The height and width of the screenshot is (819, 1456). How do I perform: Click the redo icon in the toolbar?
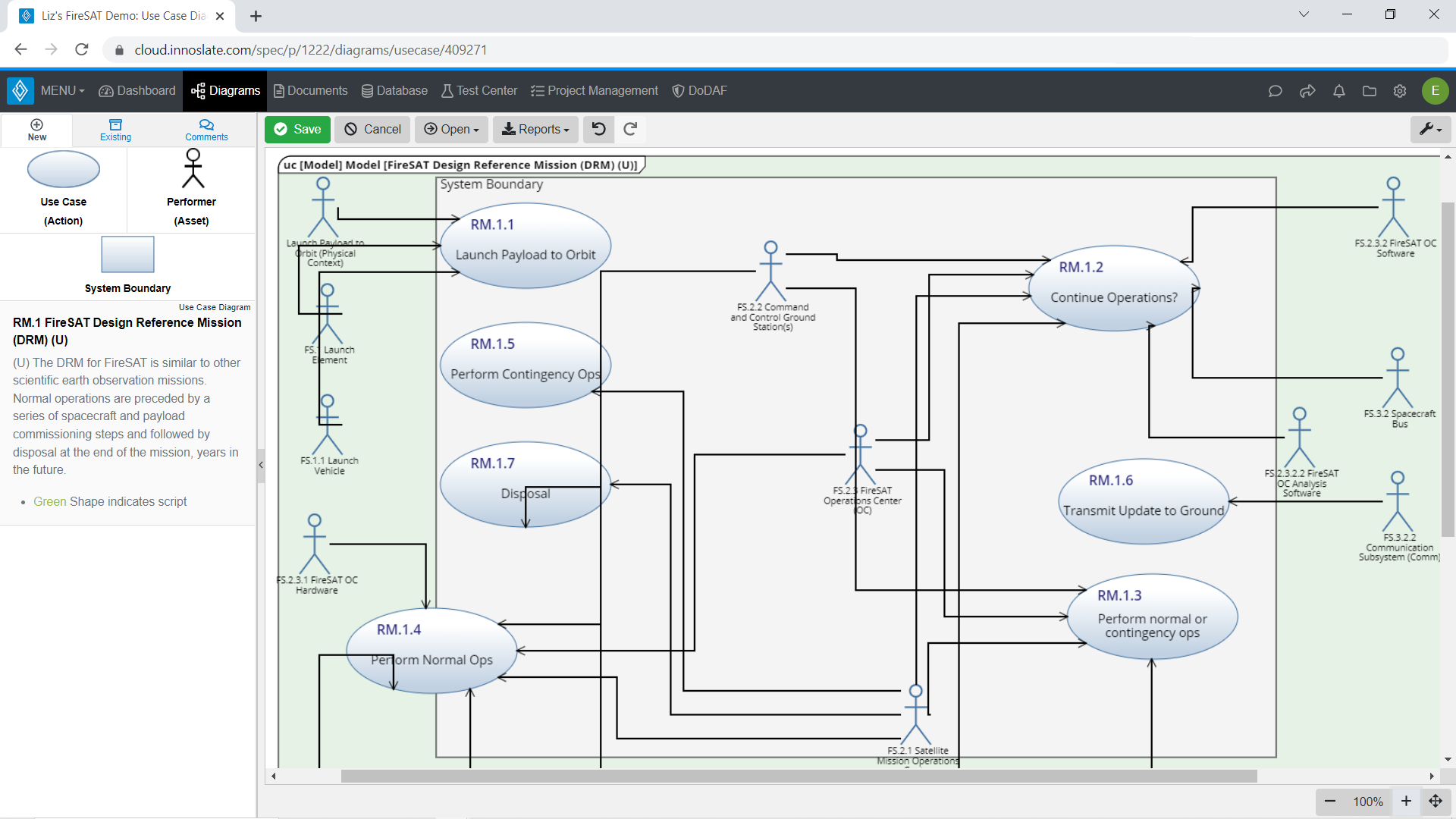click(630, 129)
